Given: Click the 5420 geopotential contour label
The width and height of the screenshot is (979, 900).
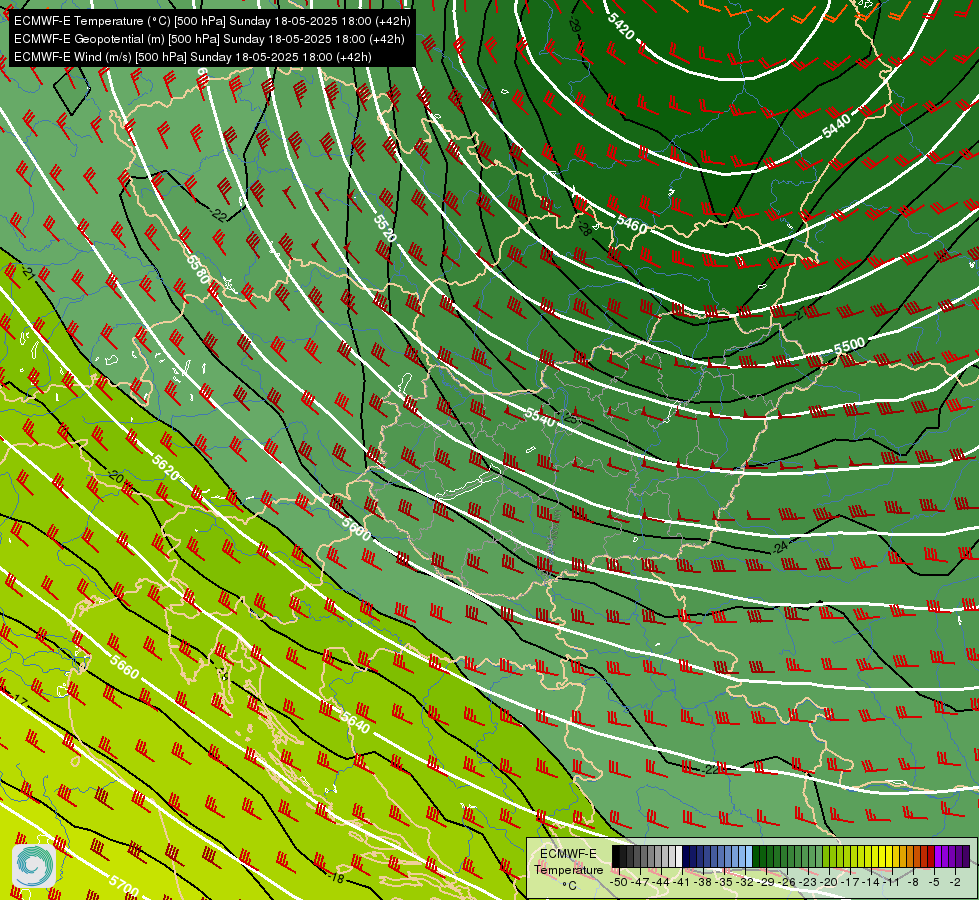Looking at the screenshot, I should click(x=620, y=26).
